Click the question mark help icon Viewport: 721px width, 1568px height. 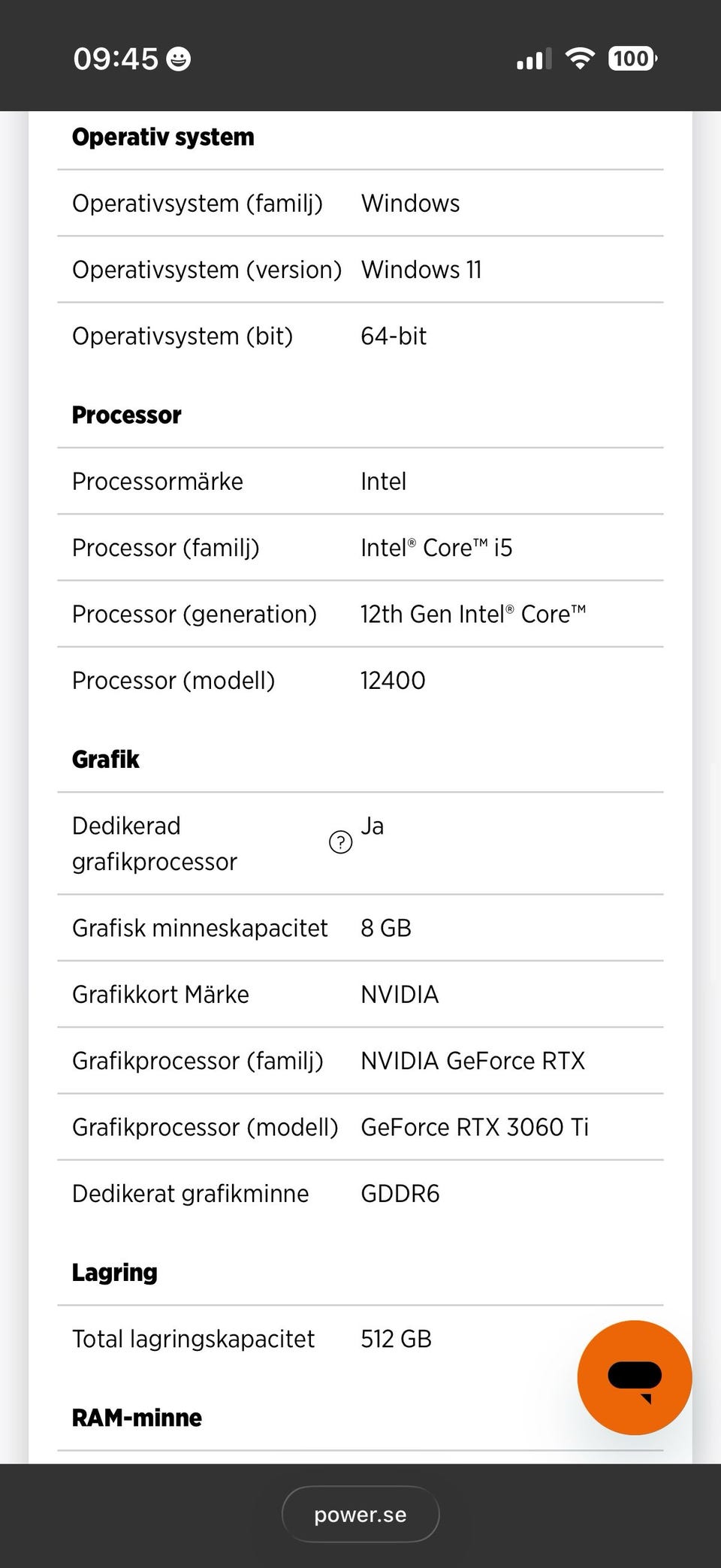[x=340, y=842]
